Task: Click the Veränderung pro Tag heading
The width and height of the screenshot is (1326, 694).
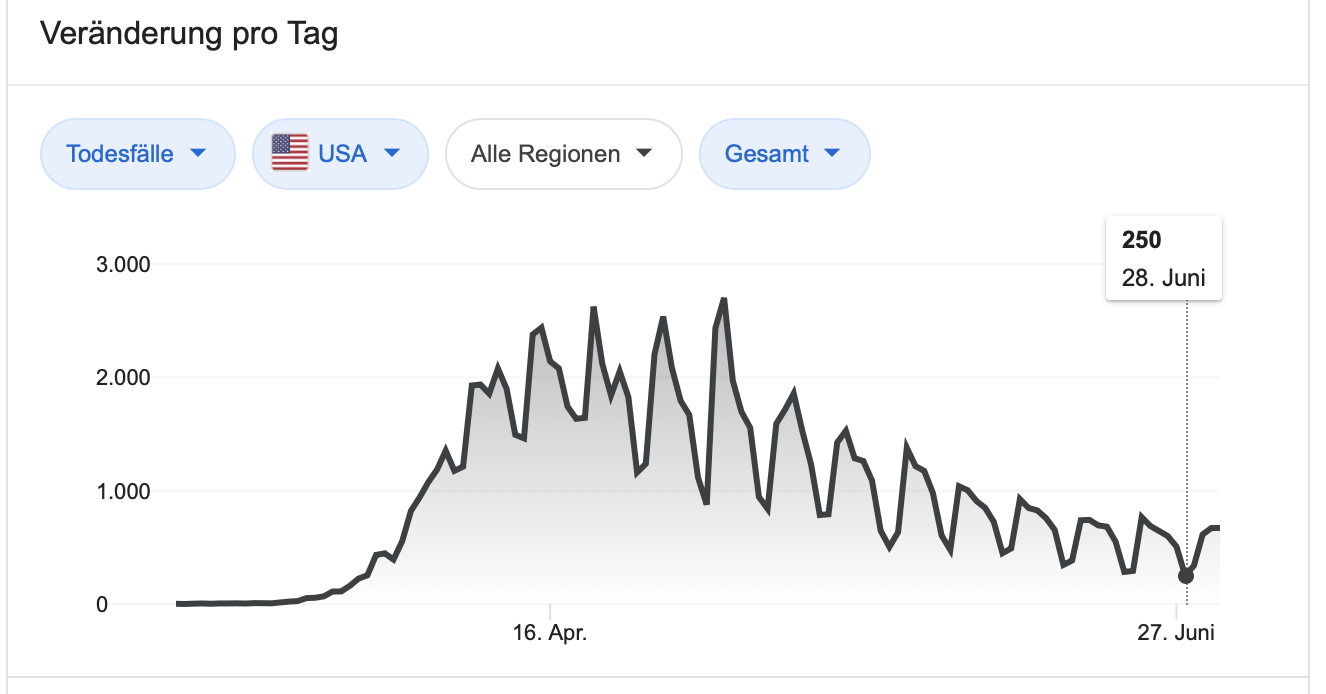Action: pos(189,35)
